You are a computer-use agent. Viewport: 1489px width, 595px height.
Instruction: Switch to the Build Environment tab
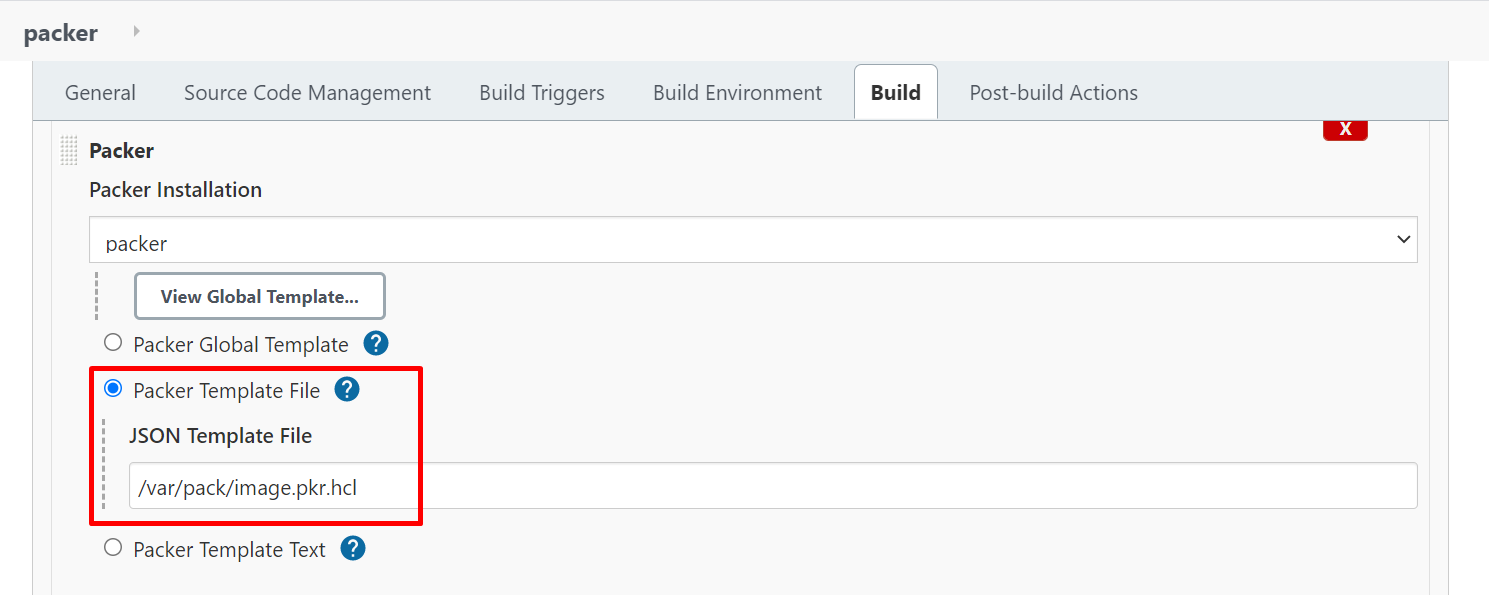click(737, 93)
